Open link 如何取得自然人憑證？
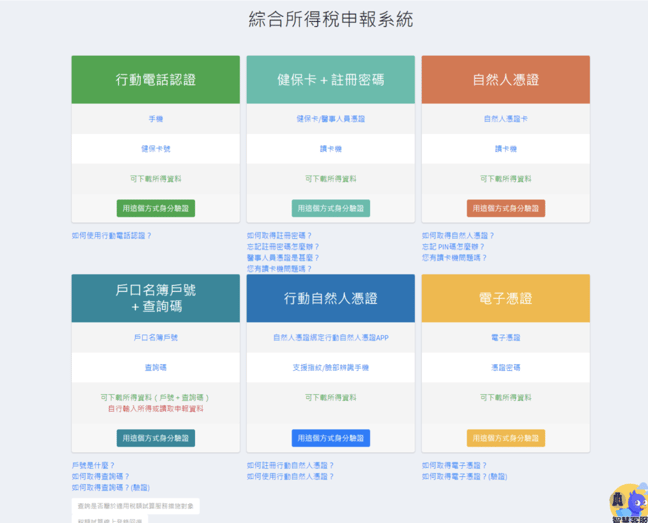The width and height of the screenshot is (648, 523). pyautogui.click(x=458, y=235)
